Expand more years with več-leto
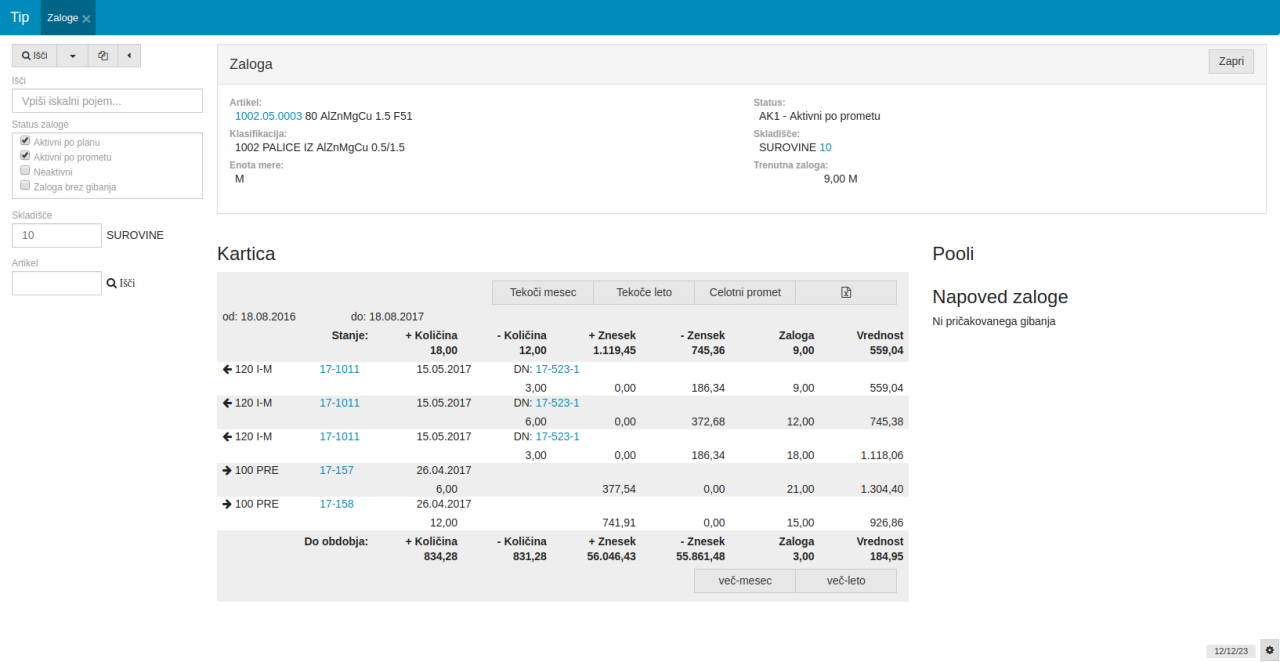 tap(846, 581)
